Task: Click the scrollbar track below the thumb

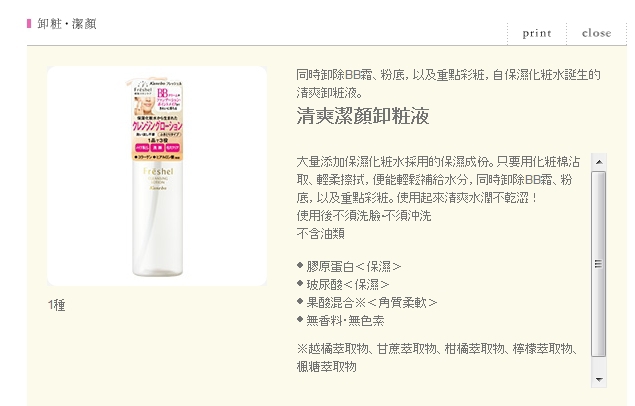Action: 599,364
